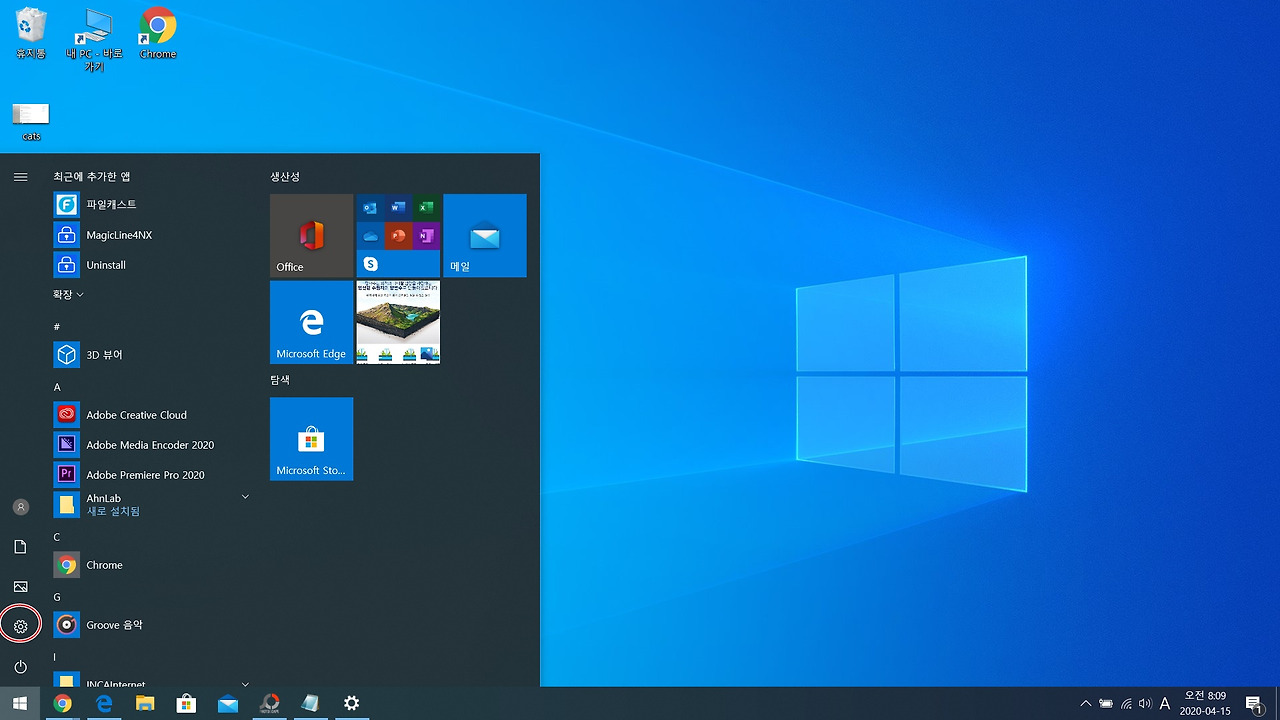Select the 최근에 추가한 앱 heading

click(92, 177)
